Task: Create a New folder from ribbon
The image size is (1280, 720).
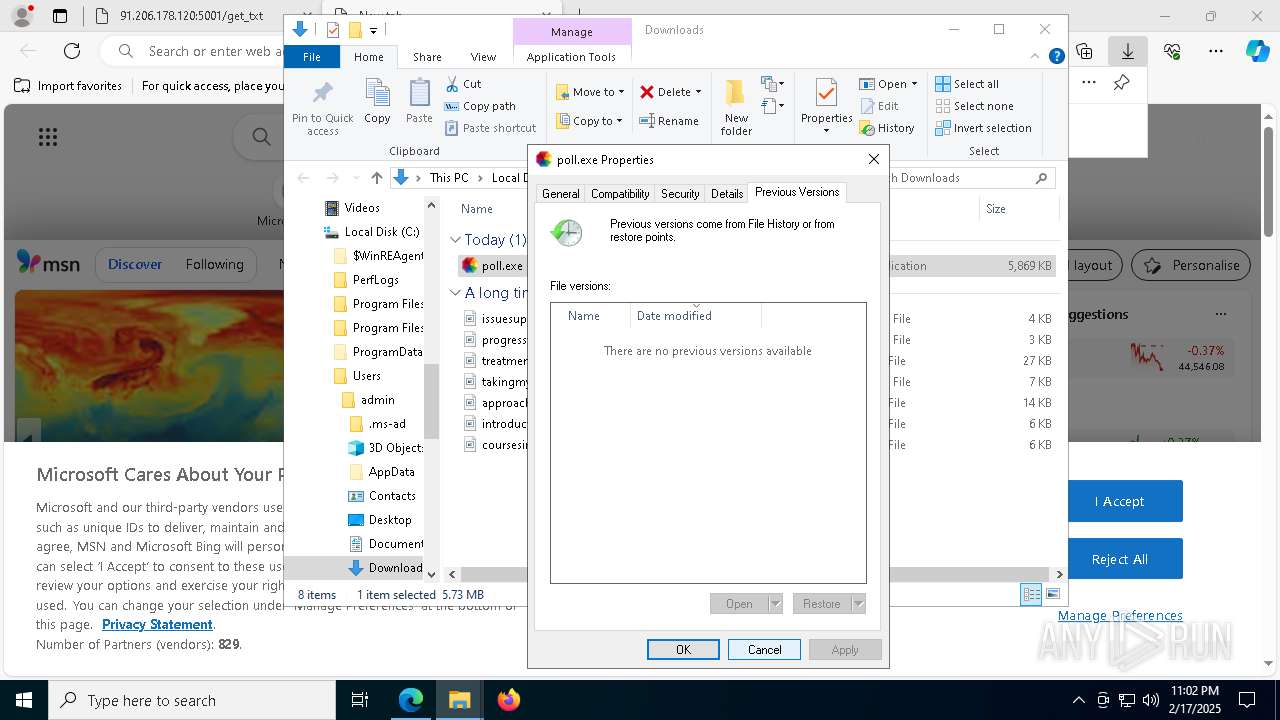Action: (x=736, y=107)
